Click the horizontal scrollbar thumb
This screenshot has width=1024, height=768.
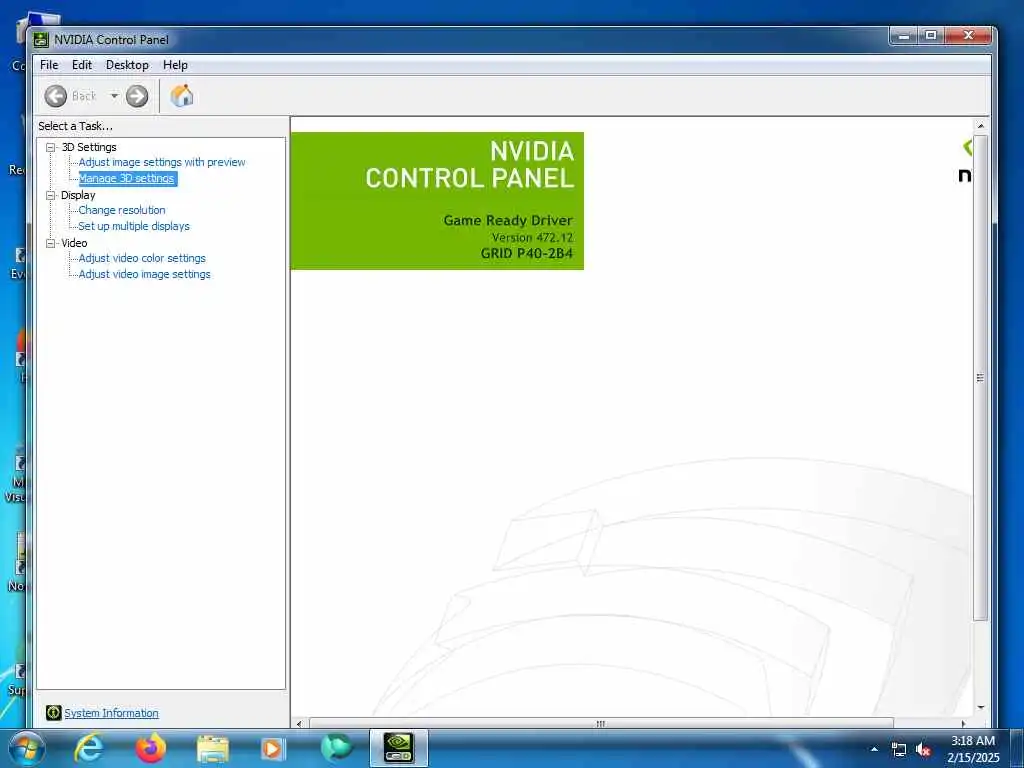coord(601,724)
